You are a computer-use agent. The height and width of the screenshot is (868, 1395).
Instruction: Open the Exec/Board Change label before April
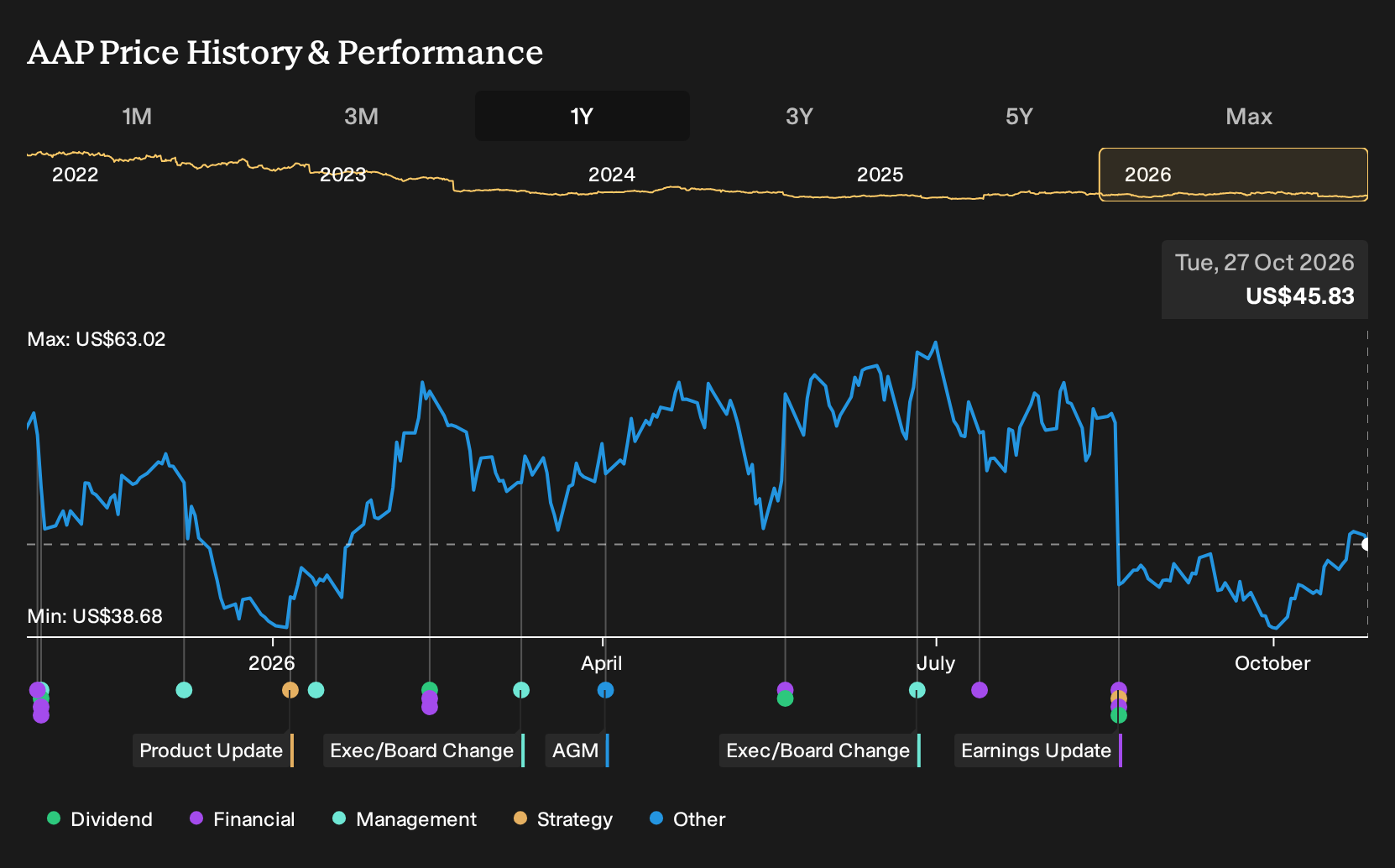pyautogui.click(x=424, y=750)
